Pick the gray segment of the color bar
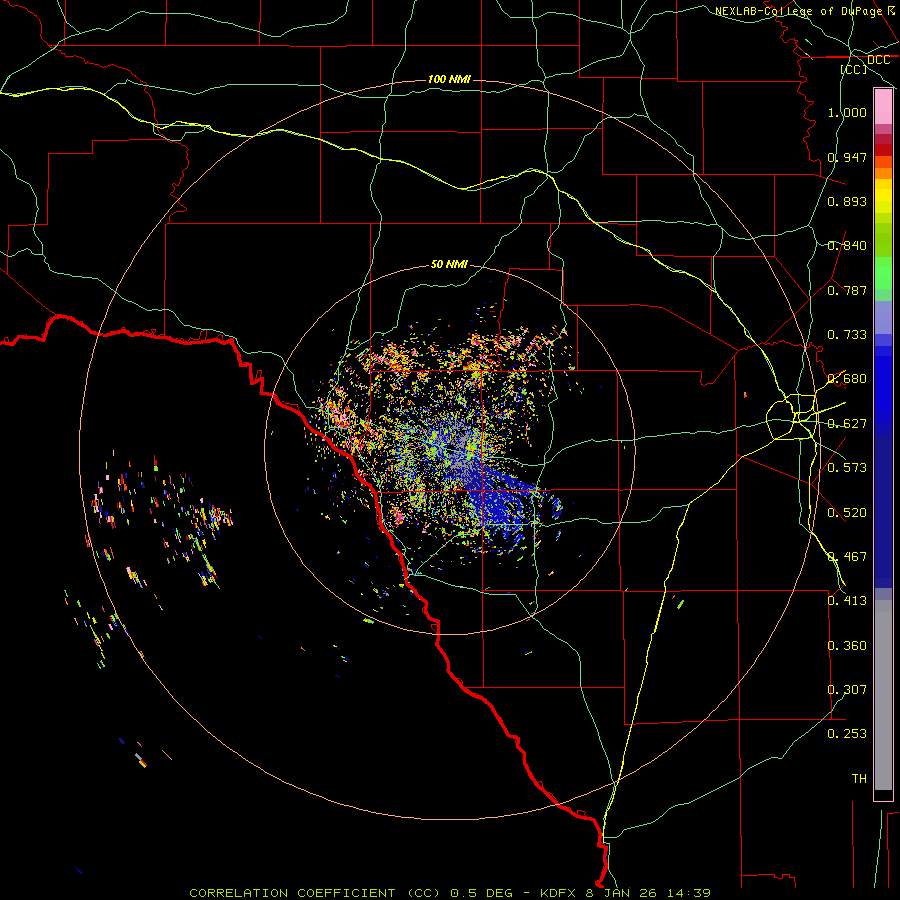 coord(883,695)
